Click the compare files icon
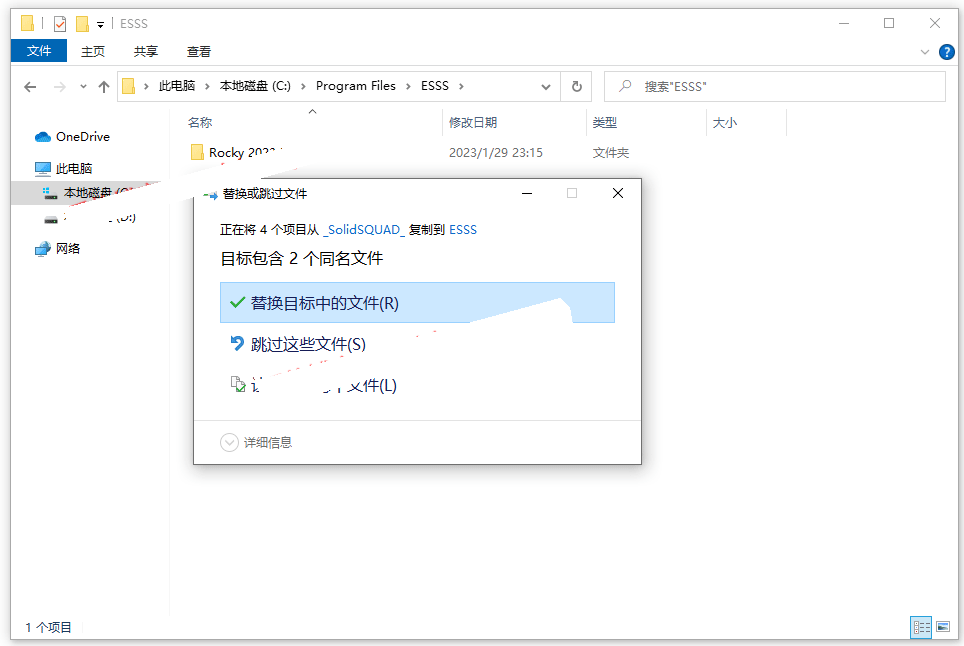This screenshot has width=964, height=646. (238, 384)
